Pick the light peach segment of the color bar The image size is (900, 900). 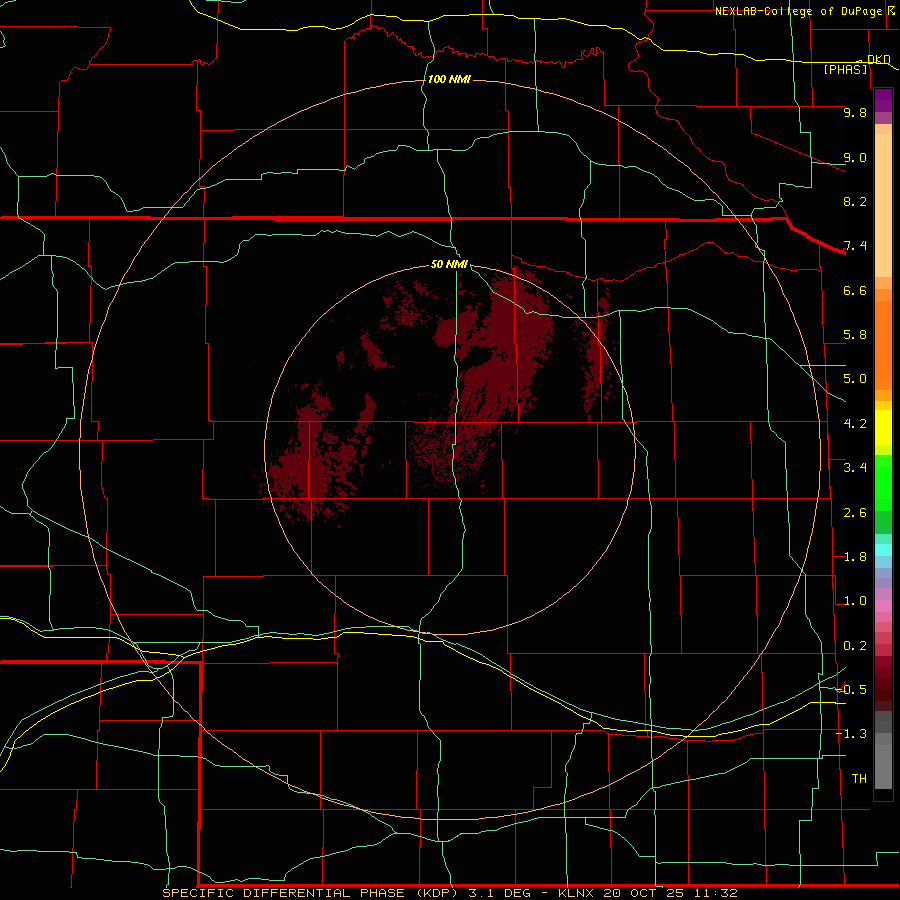click(883, 205)
